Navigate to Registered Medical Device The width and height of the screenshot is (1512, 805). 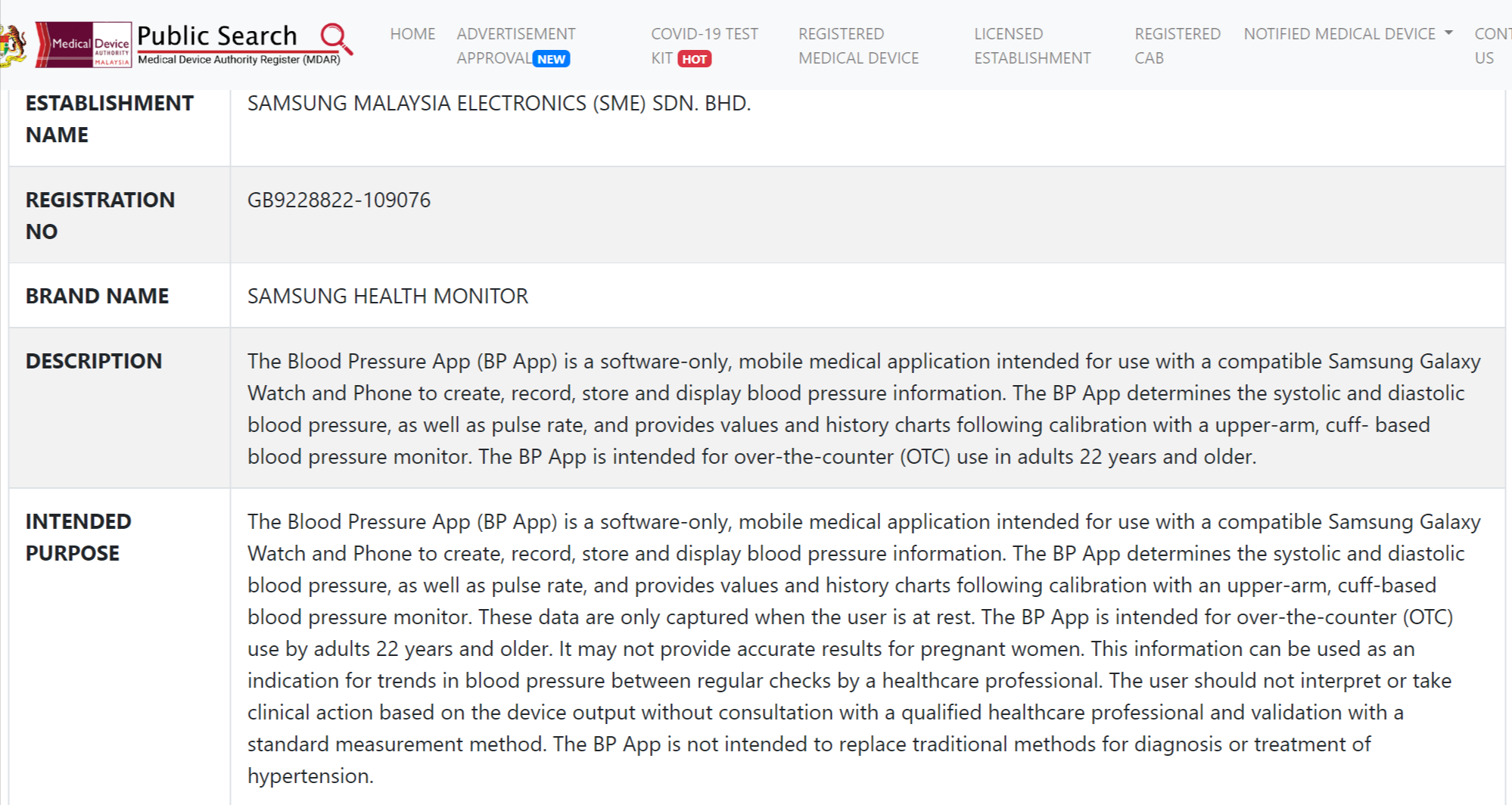click(x=858, y=45)
